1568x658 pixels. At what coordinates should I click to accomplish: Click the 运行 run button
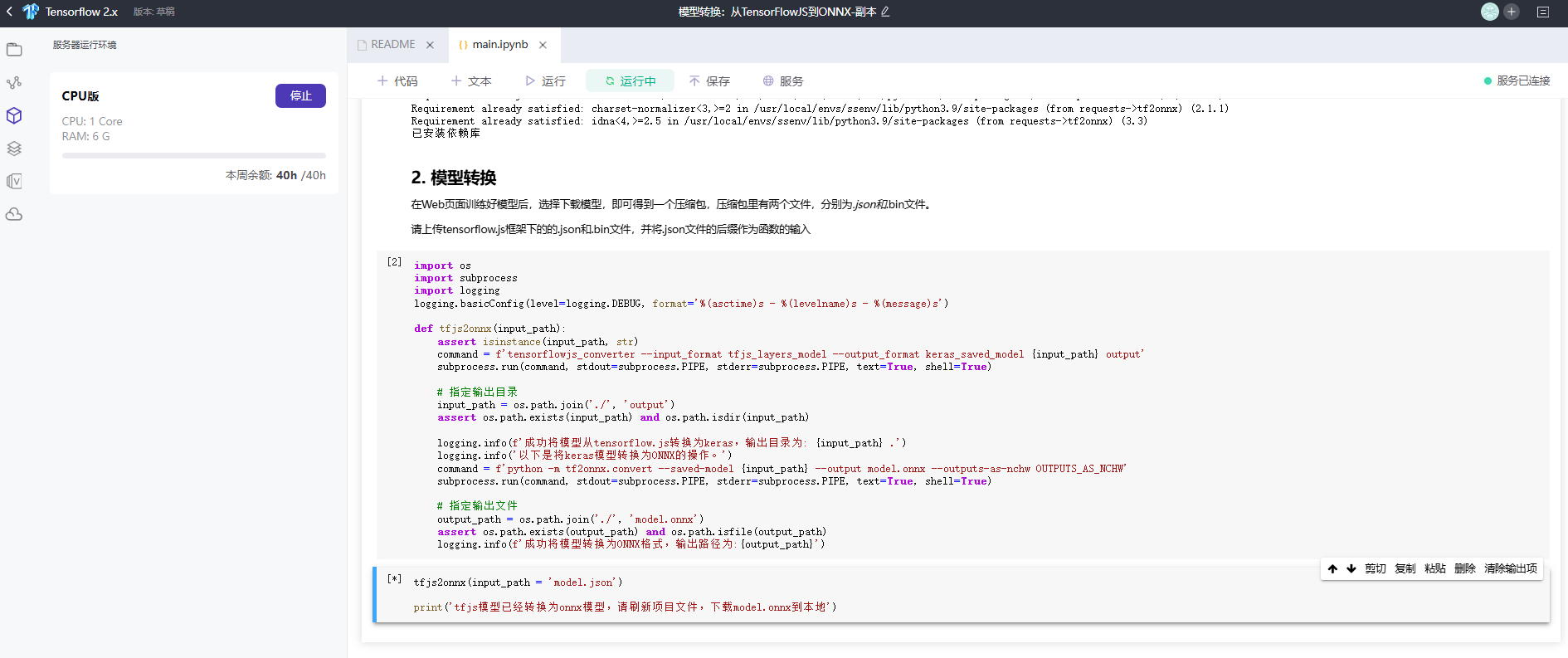click(545, 80)
